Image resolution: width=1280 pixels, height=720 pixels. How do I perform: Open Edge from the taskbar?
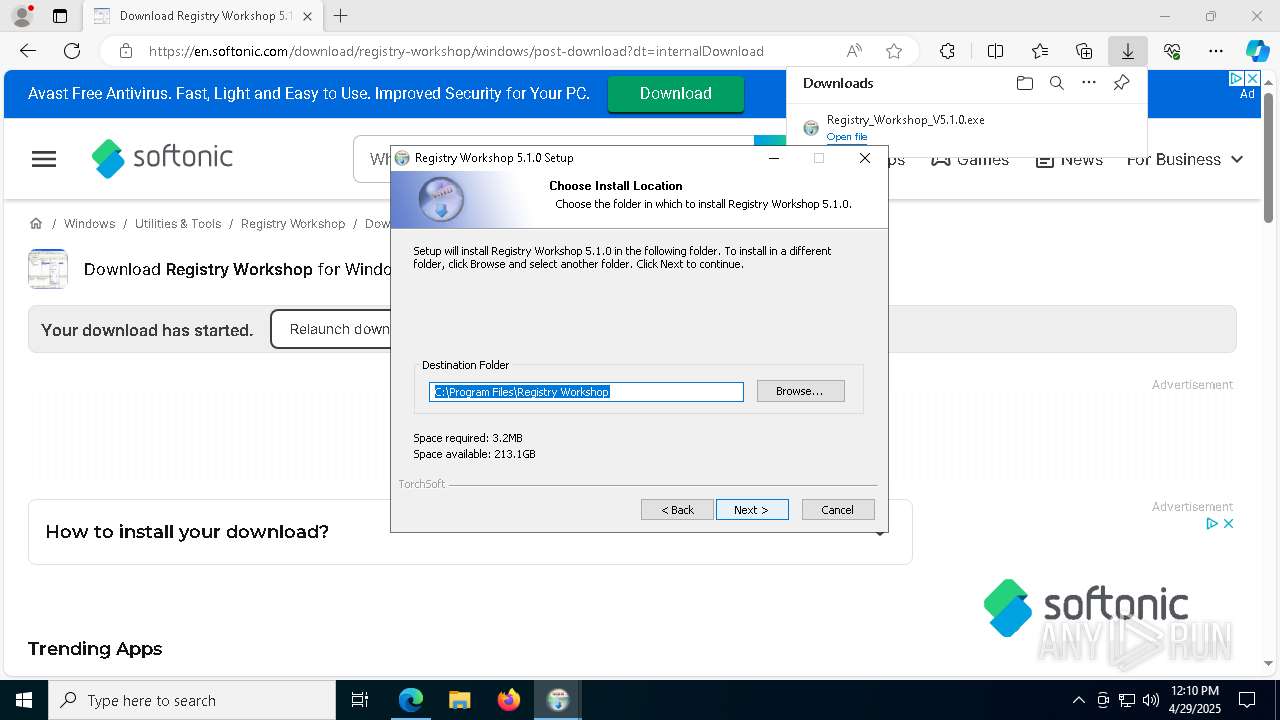tap(411, 700)
